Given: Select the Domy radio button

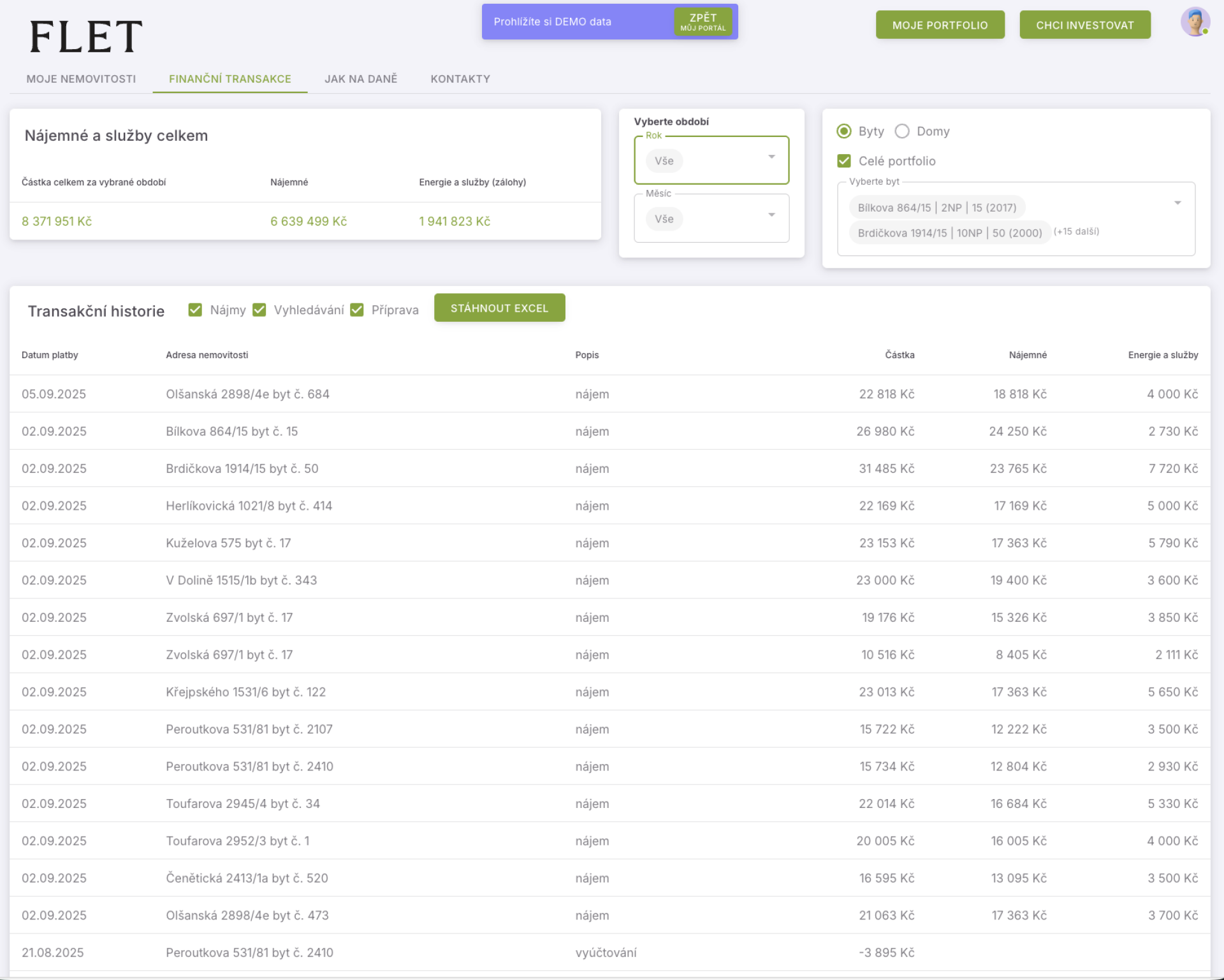Looking at the screenshot, I should (x=902, y=131).
